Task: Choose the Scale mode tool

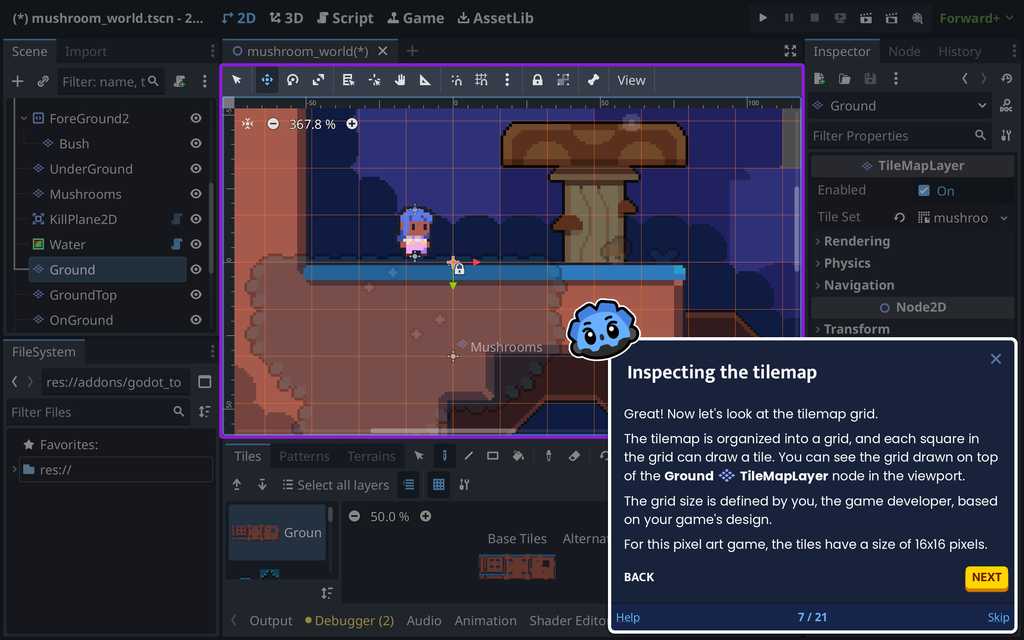Action: coord(318,80)
